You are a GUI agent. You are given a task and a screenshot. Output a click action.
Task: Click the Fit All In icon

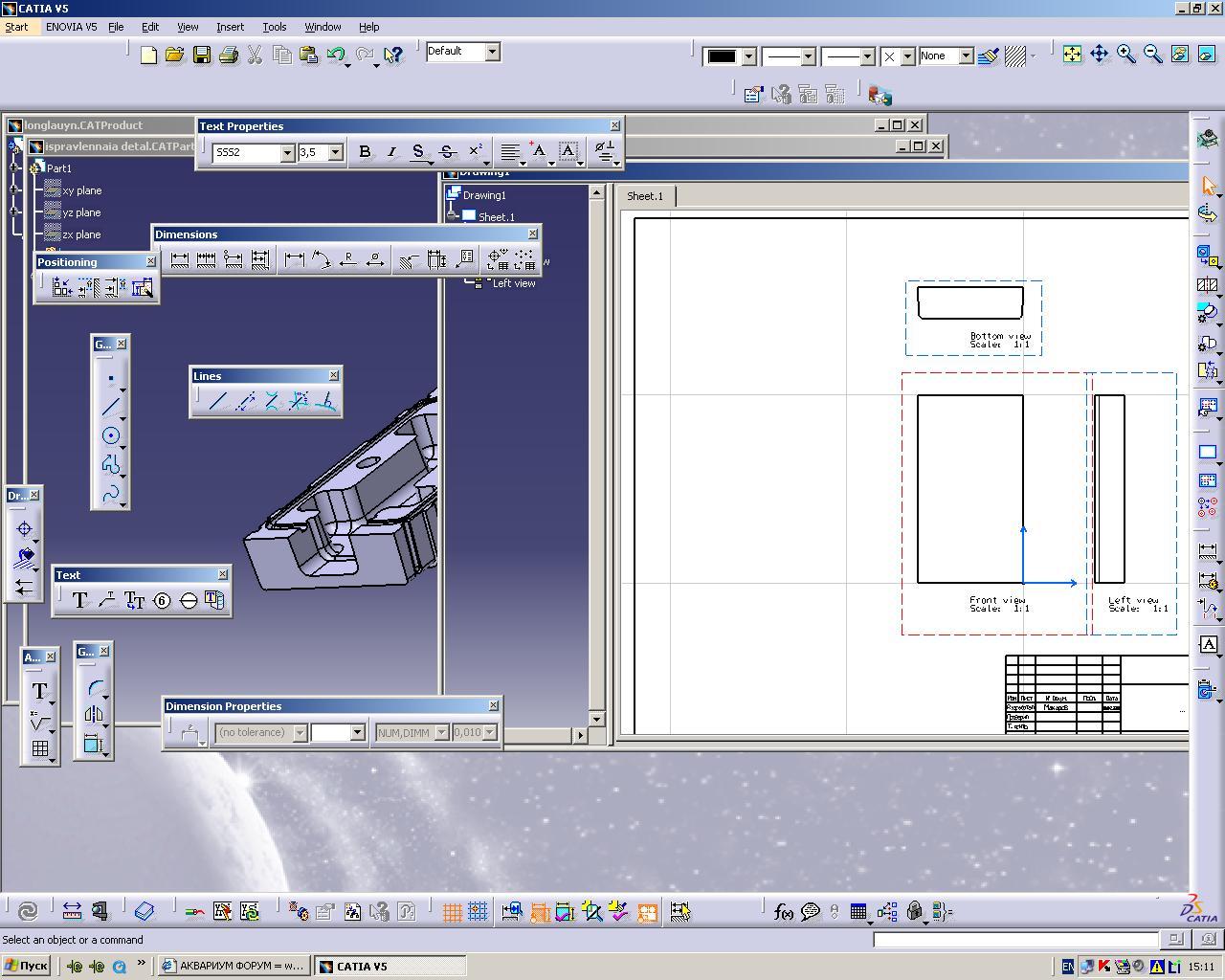pyautogui.click(x=1073, y=55)
